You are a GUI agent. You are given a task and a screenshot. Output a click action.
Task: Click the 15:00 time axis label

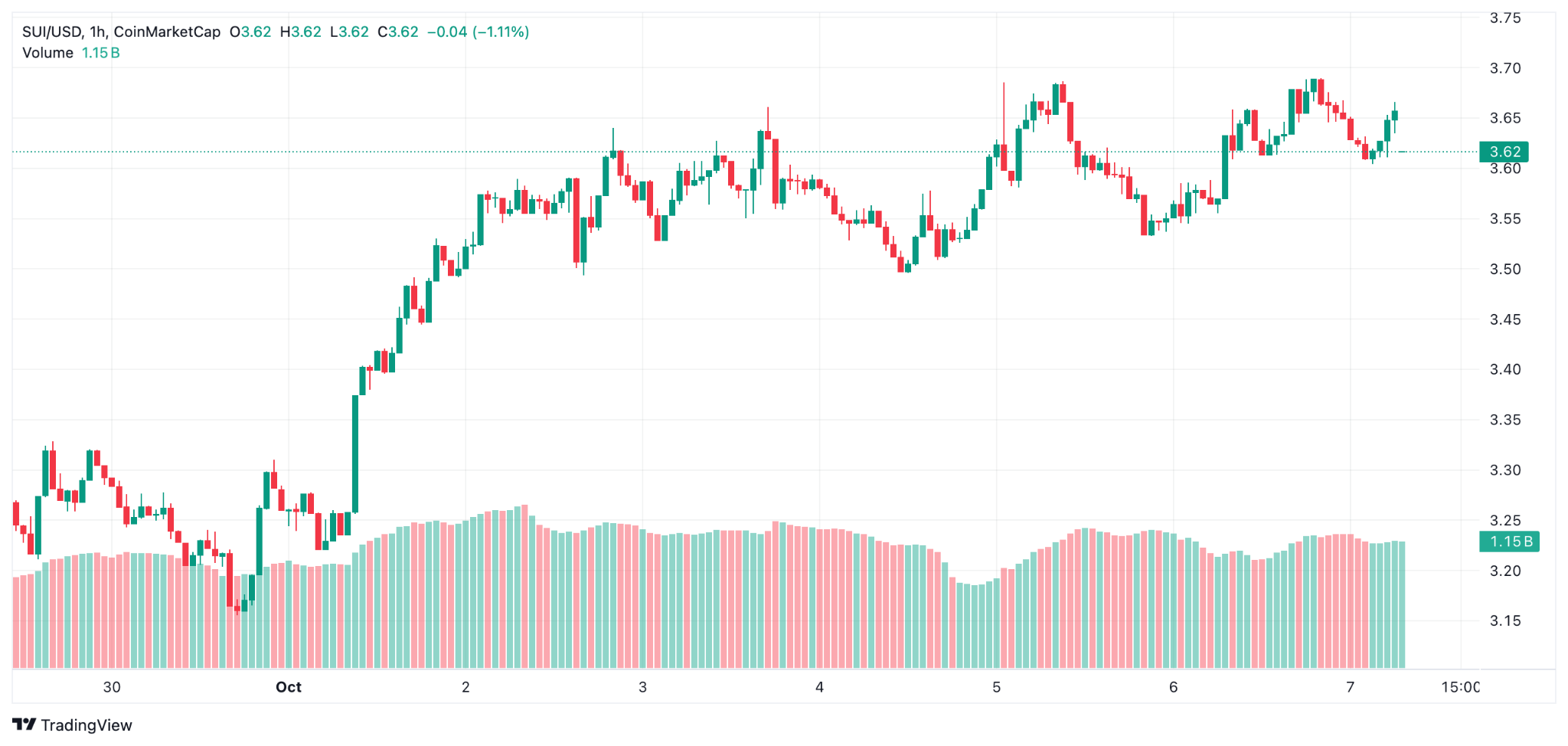tap(1460, 687)
